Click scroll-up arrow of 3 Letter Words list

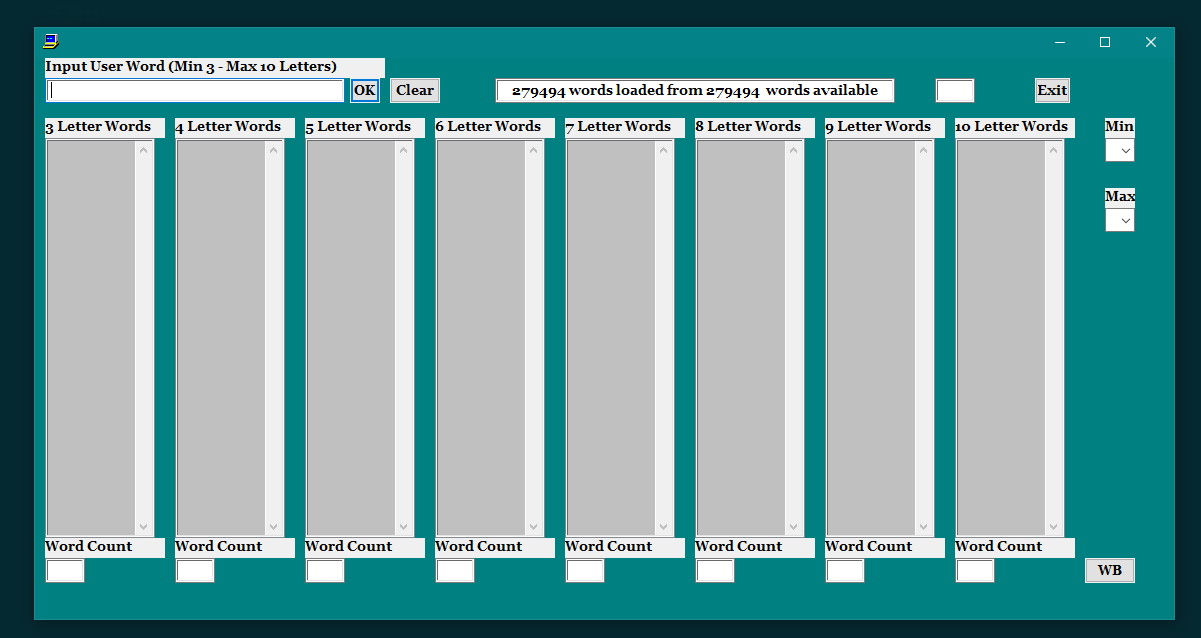click(x=144, y=150)
